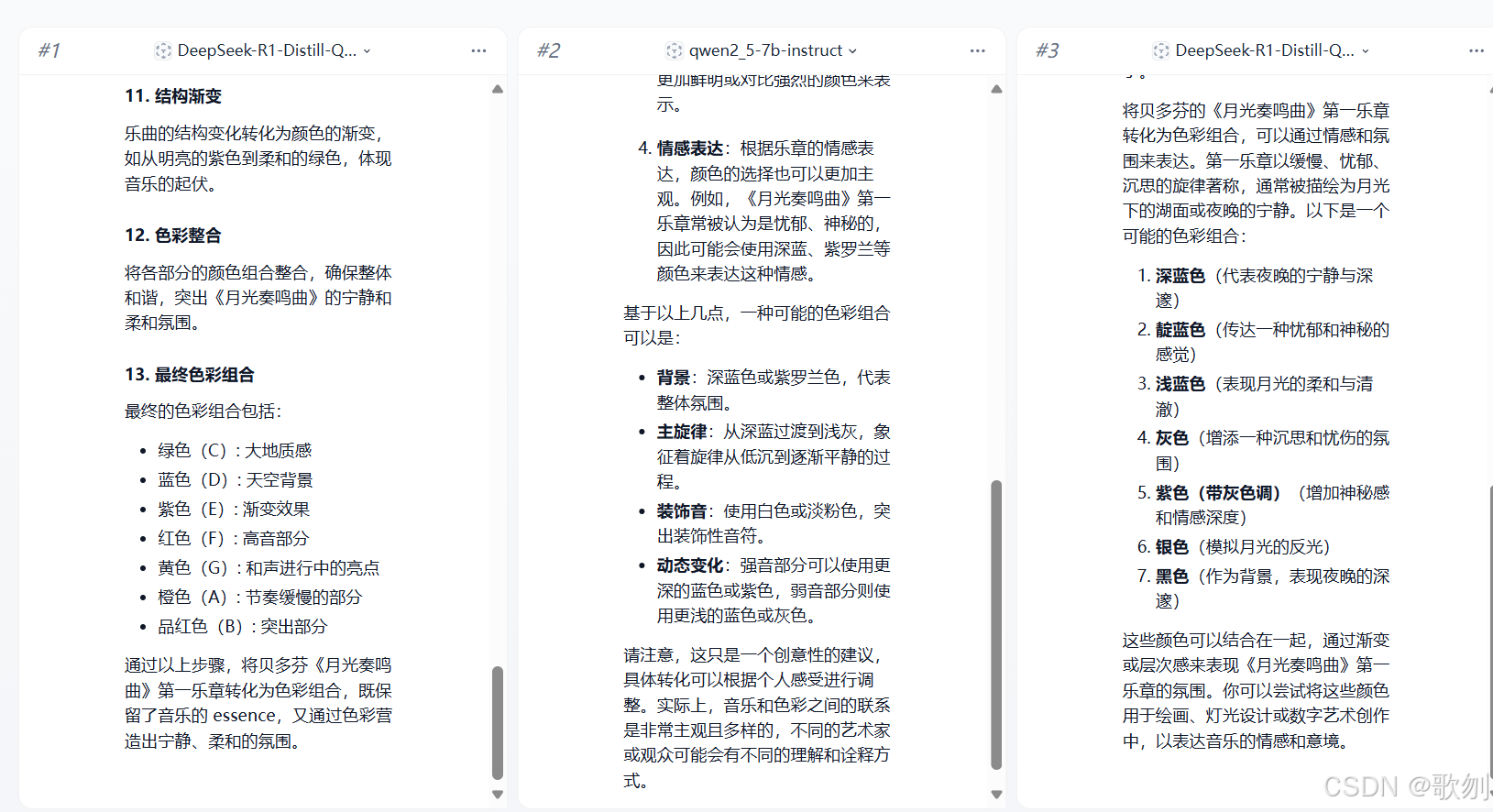Expand the DeepSeek-R1-Distill model dropdown in panel #1
The width and height of the screenshot is (1493, 812).
tap(367, 51)
